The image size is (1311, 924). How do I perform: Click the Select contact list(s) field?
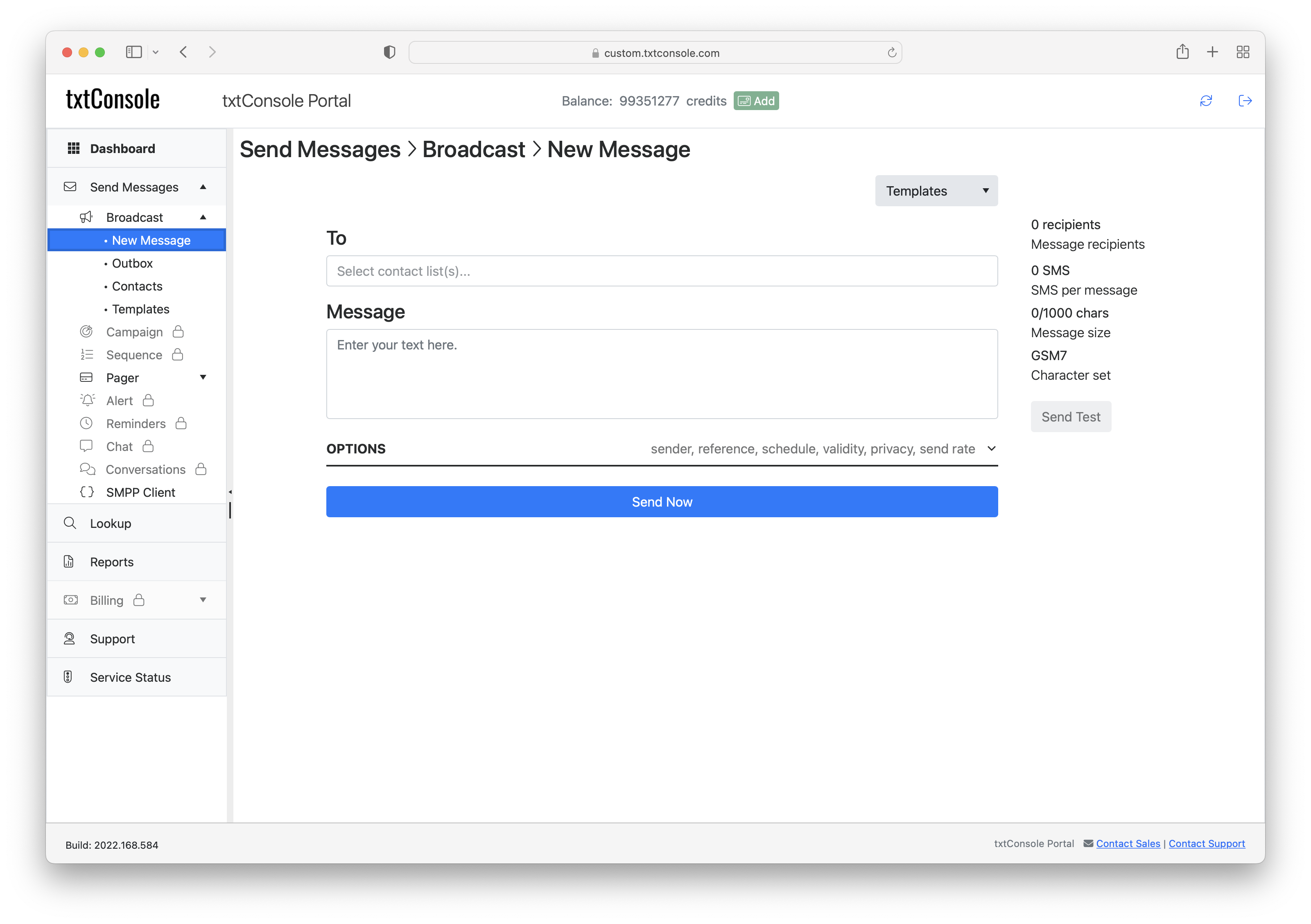(661, 271)
